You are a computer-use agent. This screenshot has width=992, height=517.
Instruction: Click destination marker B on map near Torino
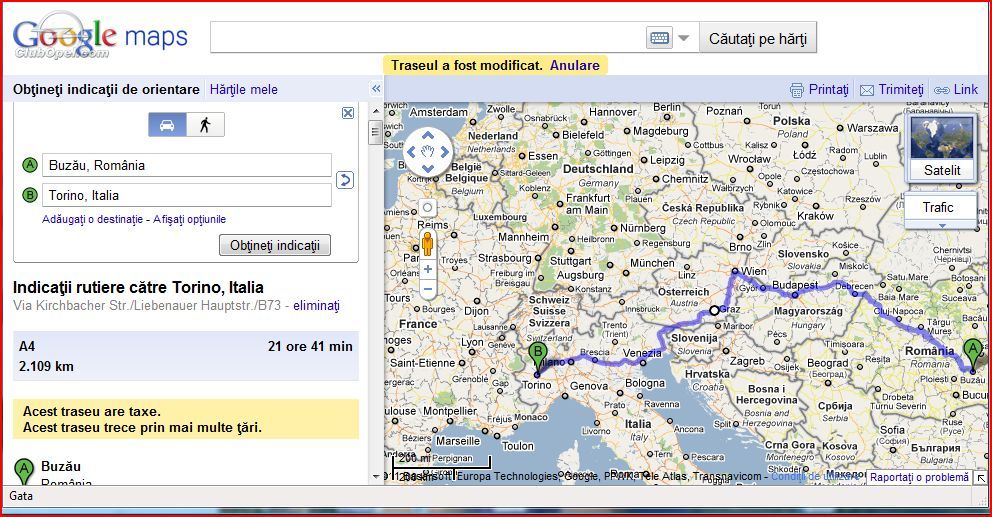pyautogui.click(x=538, y=358)
